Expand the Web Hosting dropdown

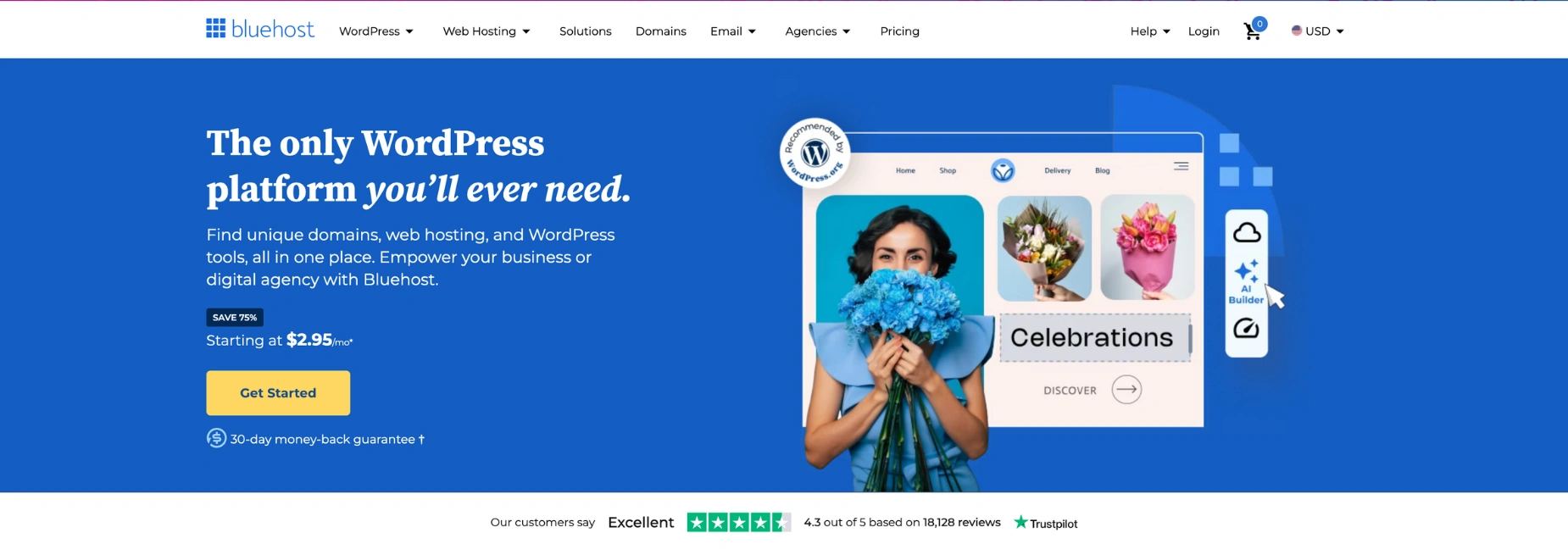click(487, 31)
